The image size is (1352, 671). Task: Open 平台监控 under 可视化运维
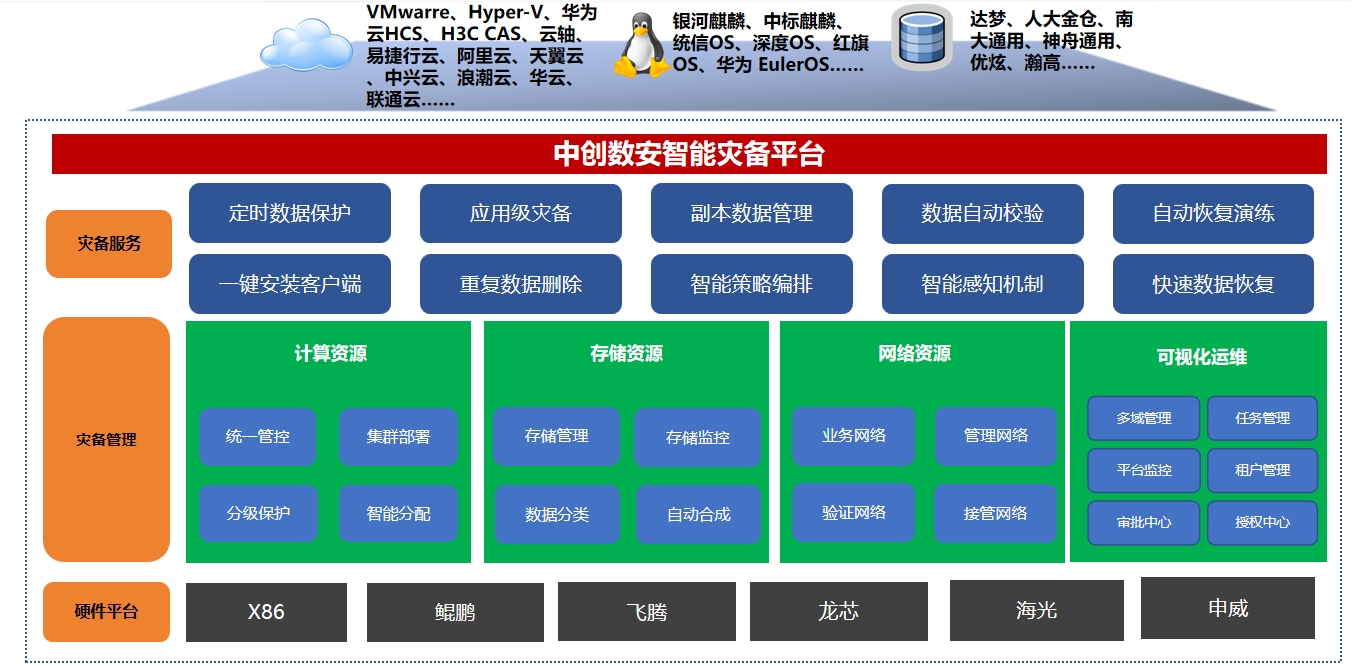pos(1144,470)
